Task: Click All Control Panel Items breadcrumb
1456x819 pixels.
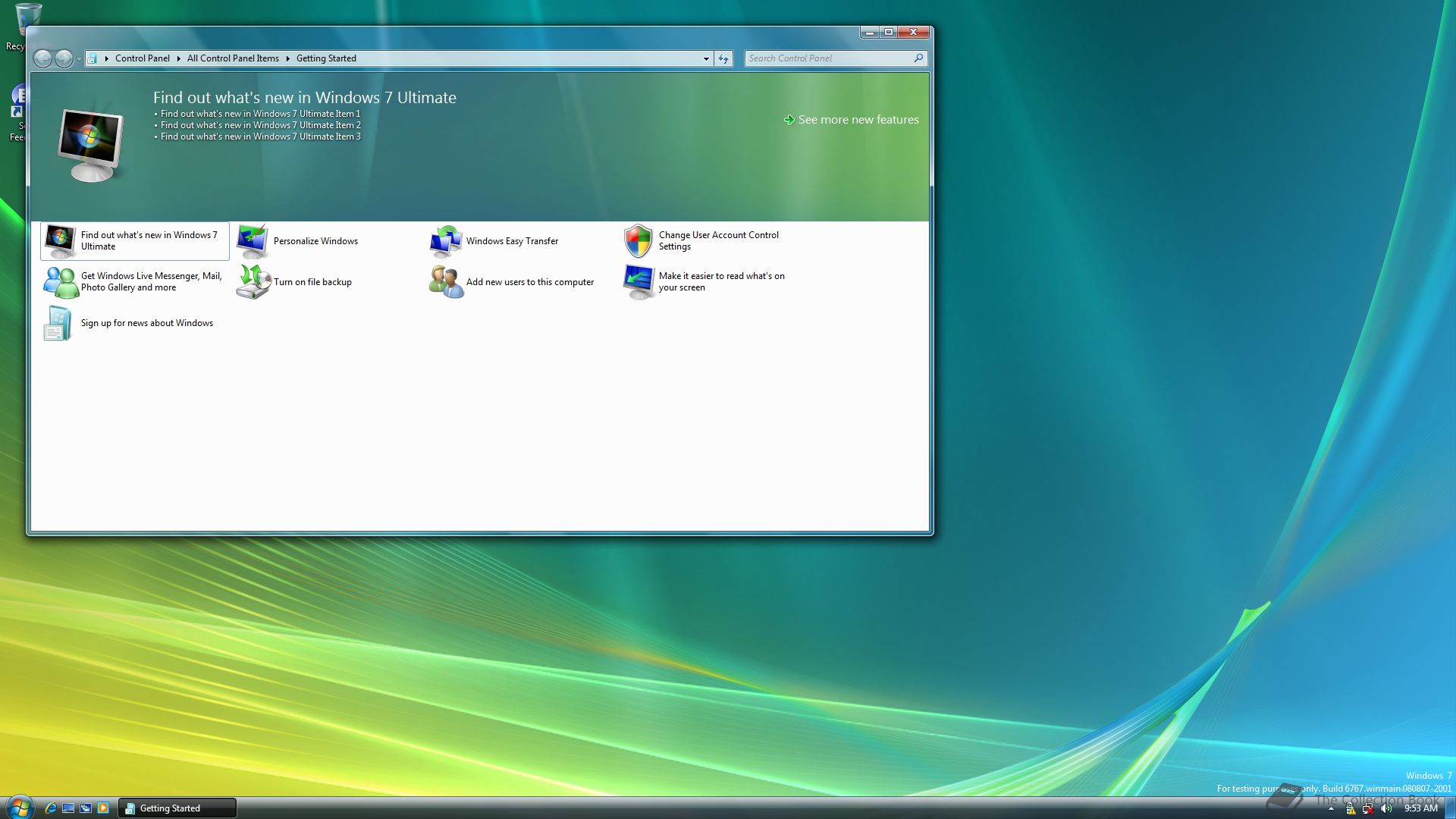Action: [233, 58]
